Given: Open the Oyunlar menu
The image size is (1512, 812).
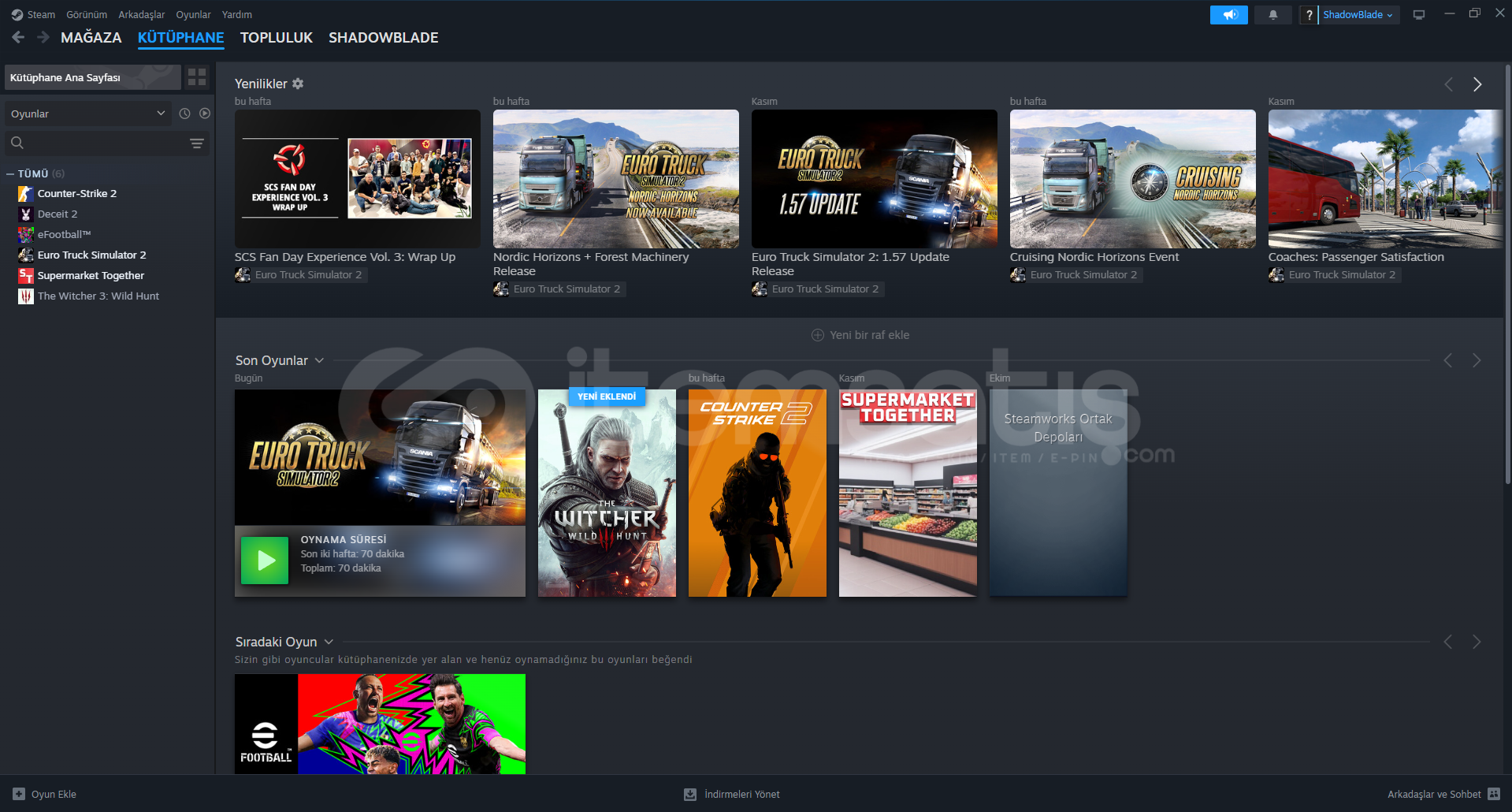Looking at the screenshot, I should click(x=193, y=15).
